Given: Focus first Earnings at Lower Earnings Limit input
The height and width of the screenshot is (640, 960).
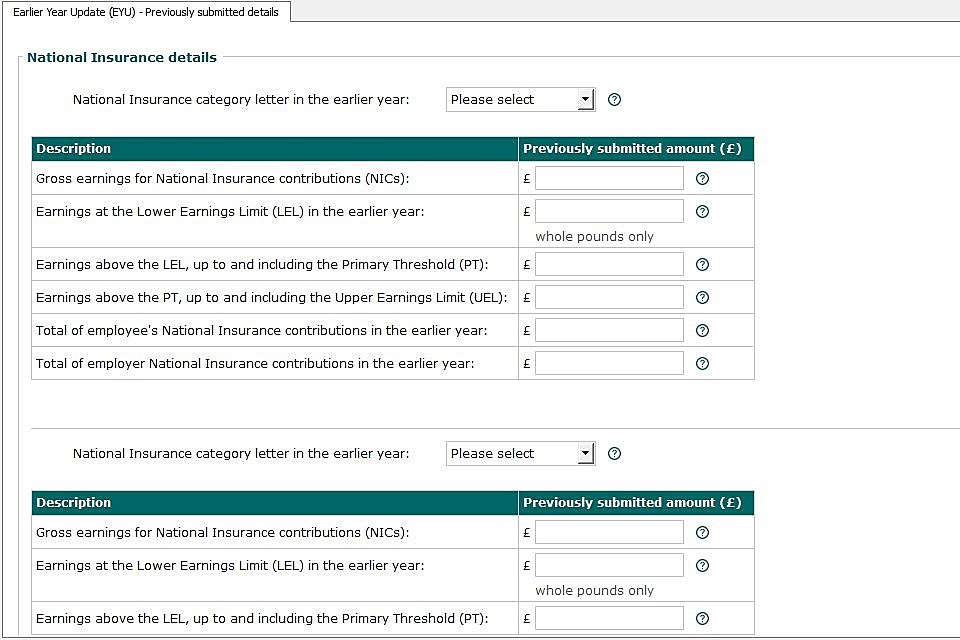Looking at the screenshot, I should 609,211.
